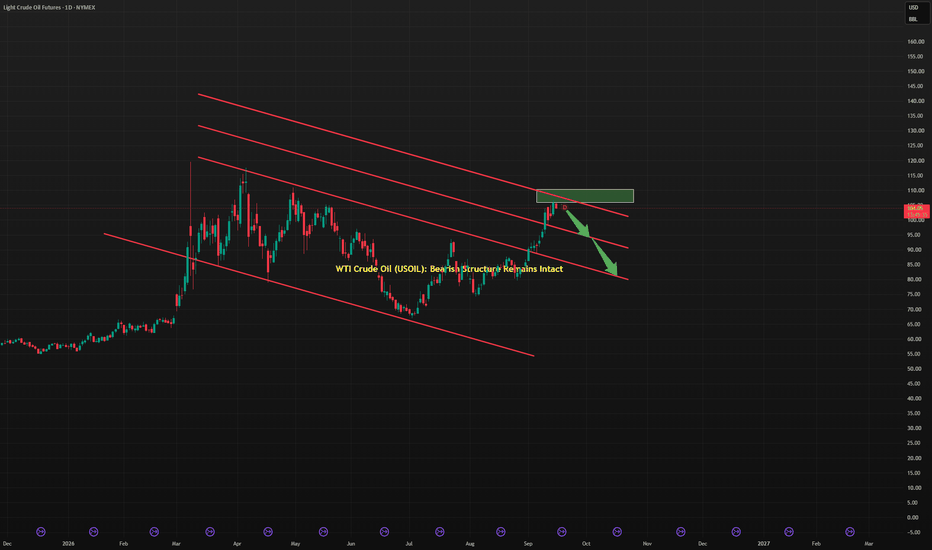The height and width of the screenshot is (550, 932).
Task: Click the Light Crude Oil Futures symbol title
Action: pyautogui.click(x=49, y=7)
